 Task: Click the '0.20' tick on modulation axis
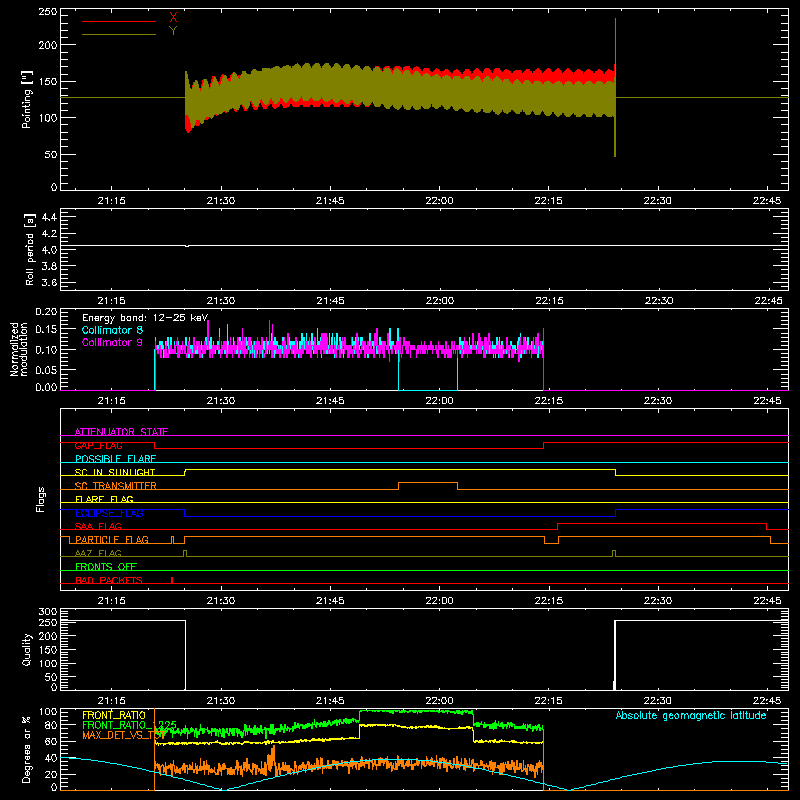pyautogui.click(x=46, y=312)
